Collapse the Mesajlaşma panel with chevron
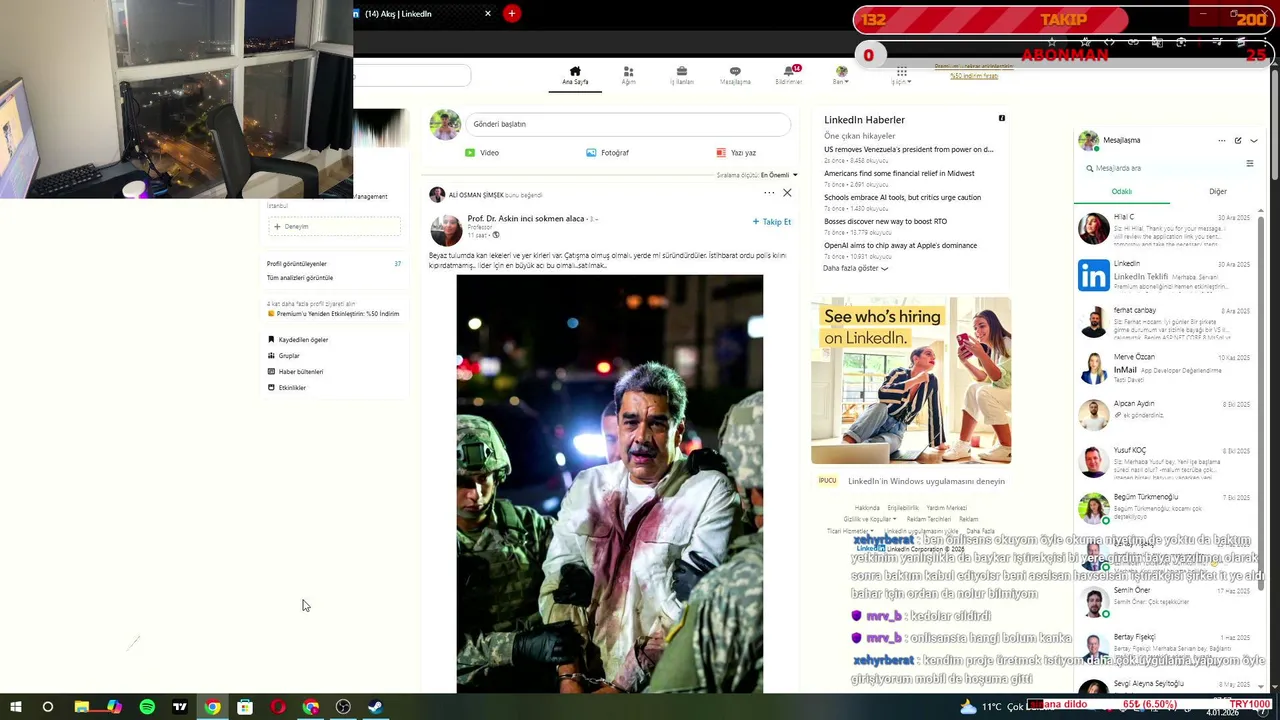The width and height of the screenshot is (1280, 720). pyautogui.click(x=1254, y=141)
